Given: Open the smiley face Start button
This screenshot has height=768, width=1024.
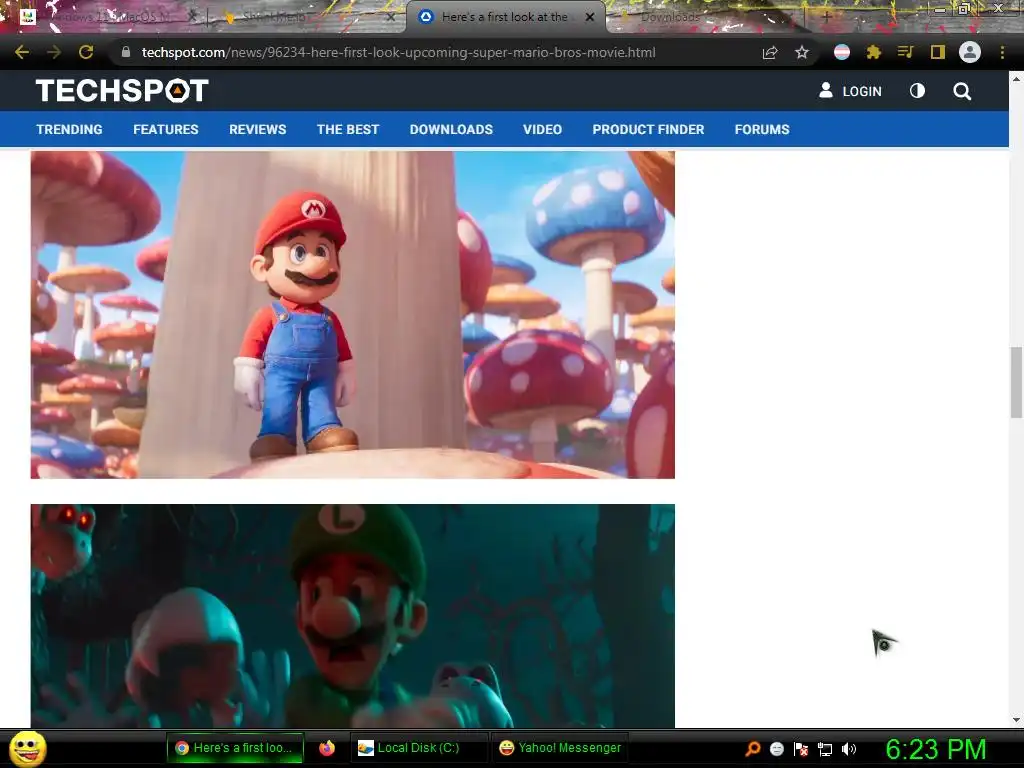Looking at the screenshot, I should click(27, 748).
